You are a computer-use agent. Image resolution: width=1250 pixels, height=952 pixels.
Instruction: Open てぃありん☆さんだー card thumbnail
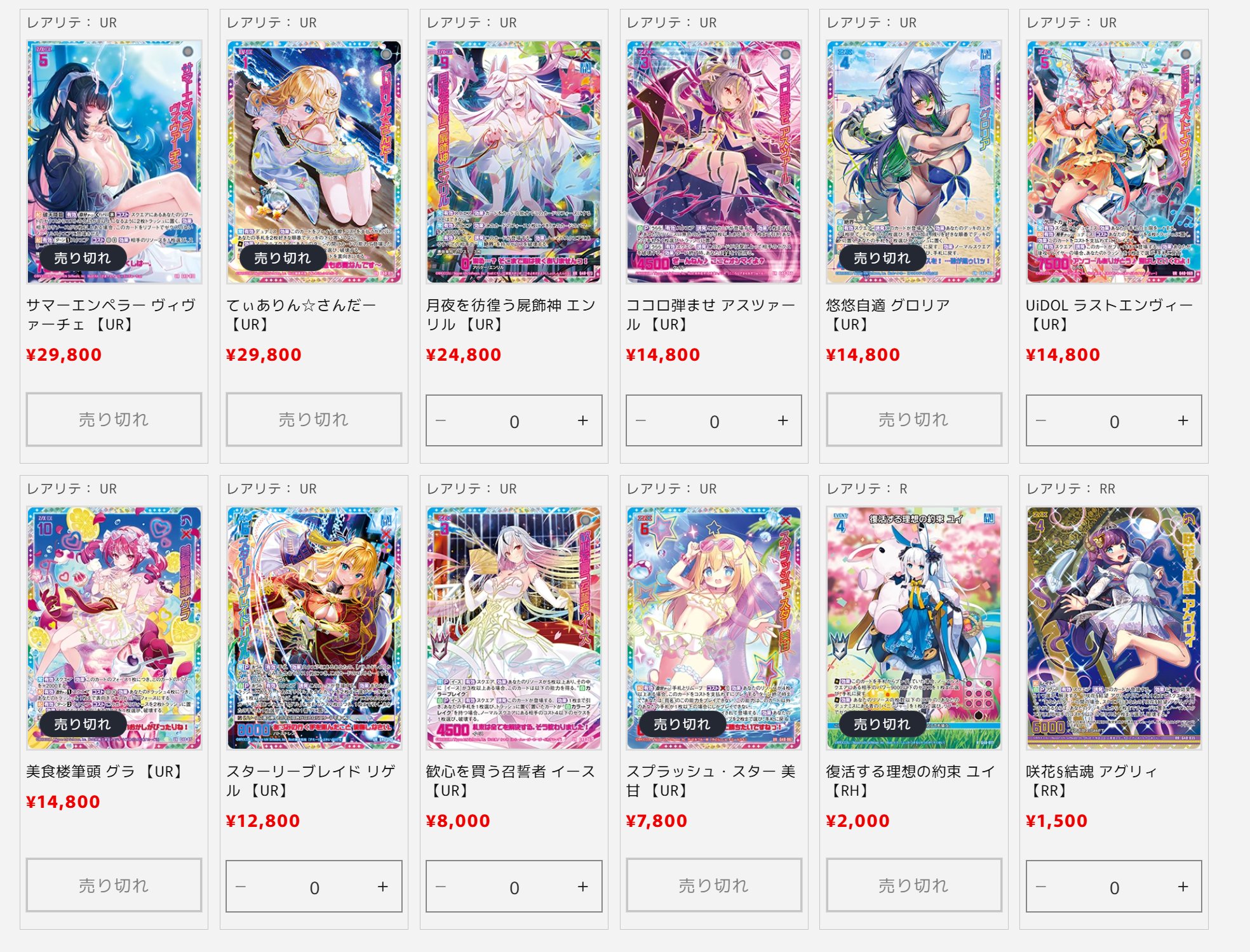pos(314,162)
